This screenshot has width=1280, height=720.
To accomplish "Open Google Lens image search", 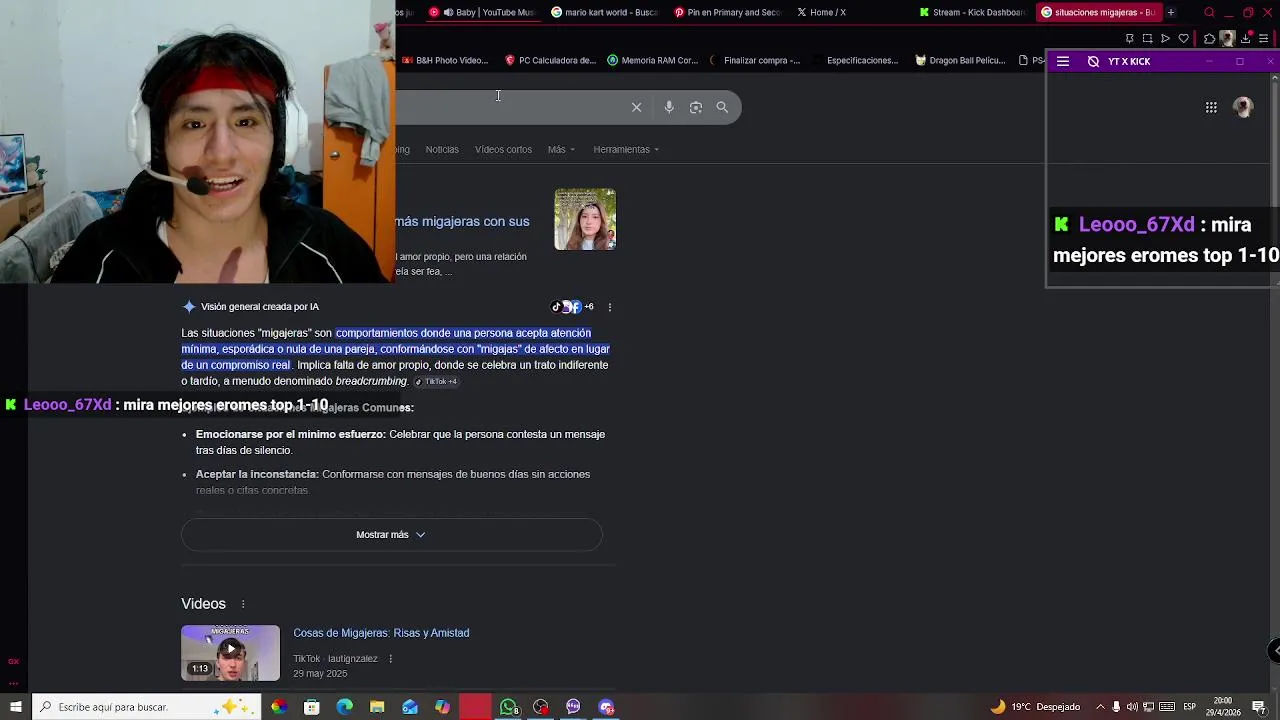I will click(x=696, y=107).
